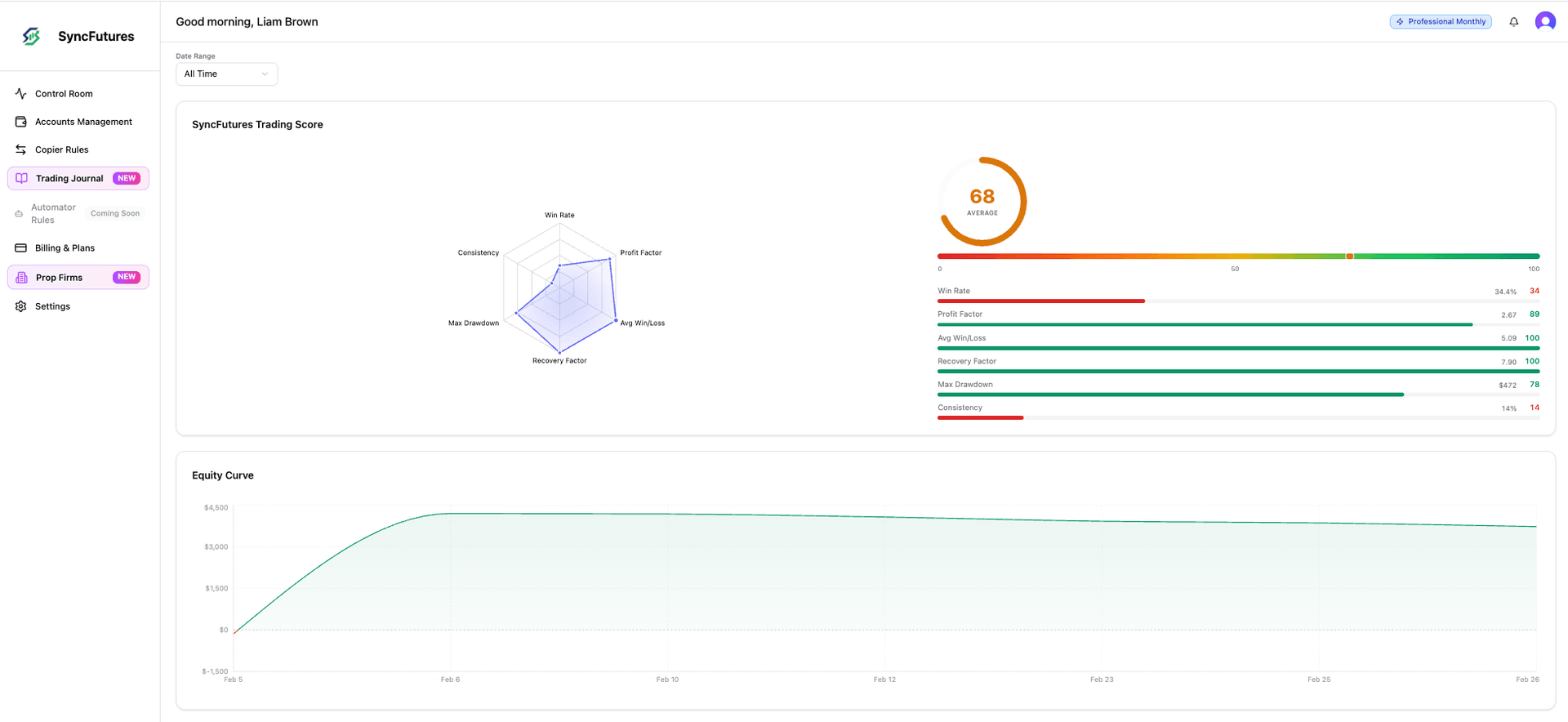Screen dimensions: 1568x722
Task: Click the Win Rate progress bar
Action: pyautogui.click(x=1040, y=301)
